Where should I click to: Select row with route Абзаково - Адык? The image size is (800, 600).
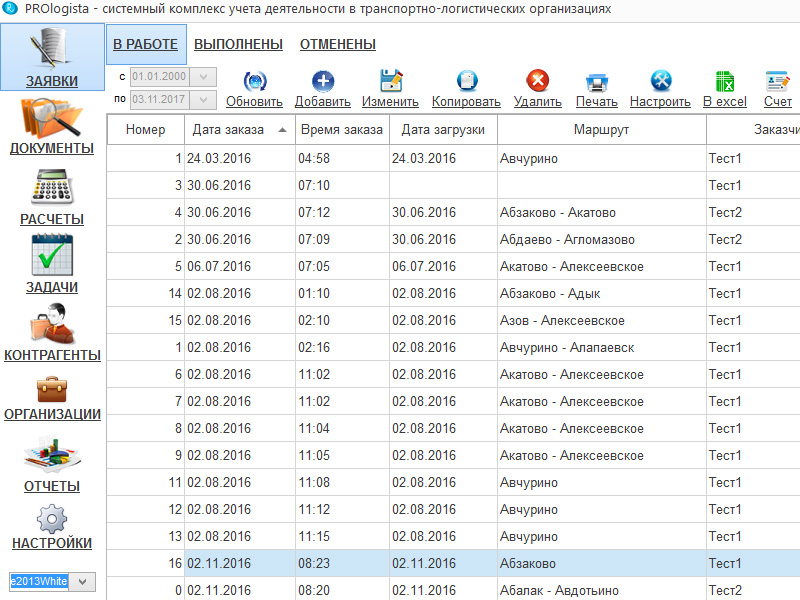(453, 293)
